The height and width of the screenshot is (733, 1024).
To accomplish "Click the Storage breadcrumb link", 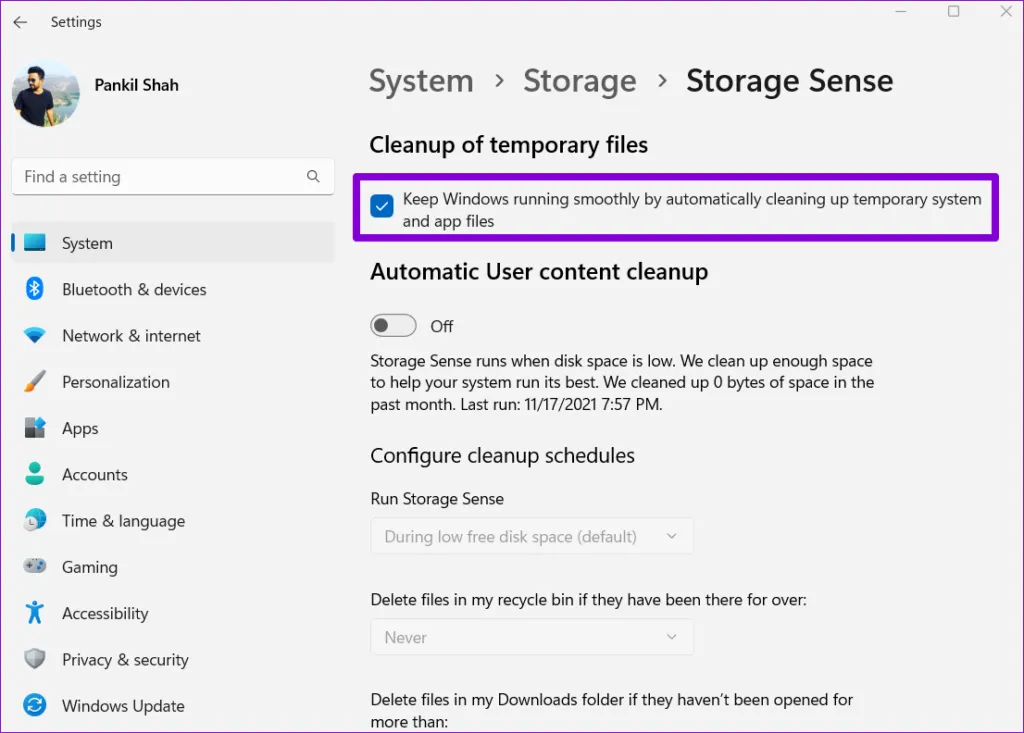I will (580, 81).
